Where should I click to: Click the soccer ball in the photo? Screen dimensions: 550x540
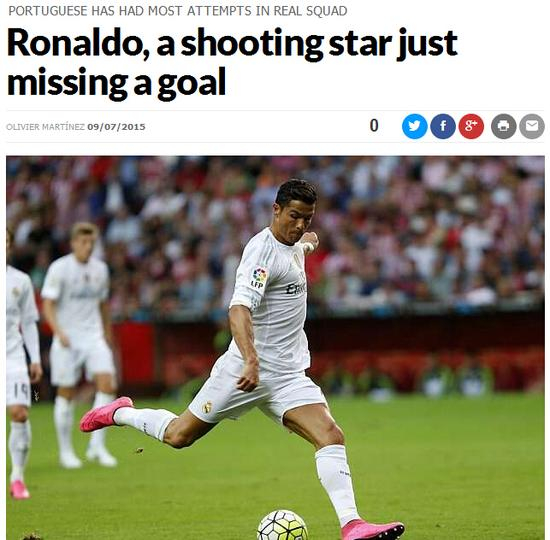point(282,526)
